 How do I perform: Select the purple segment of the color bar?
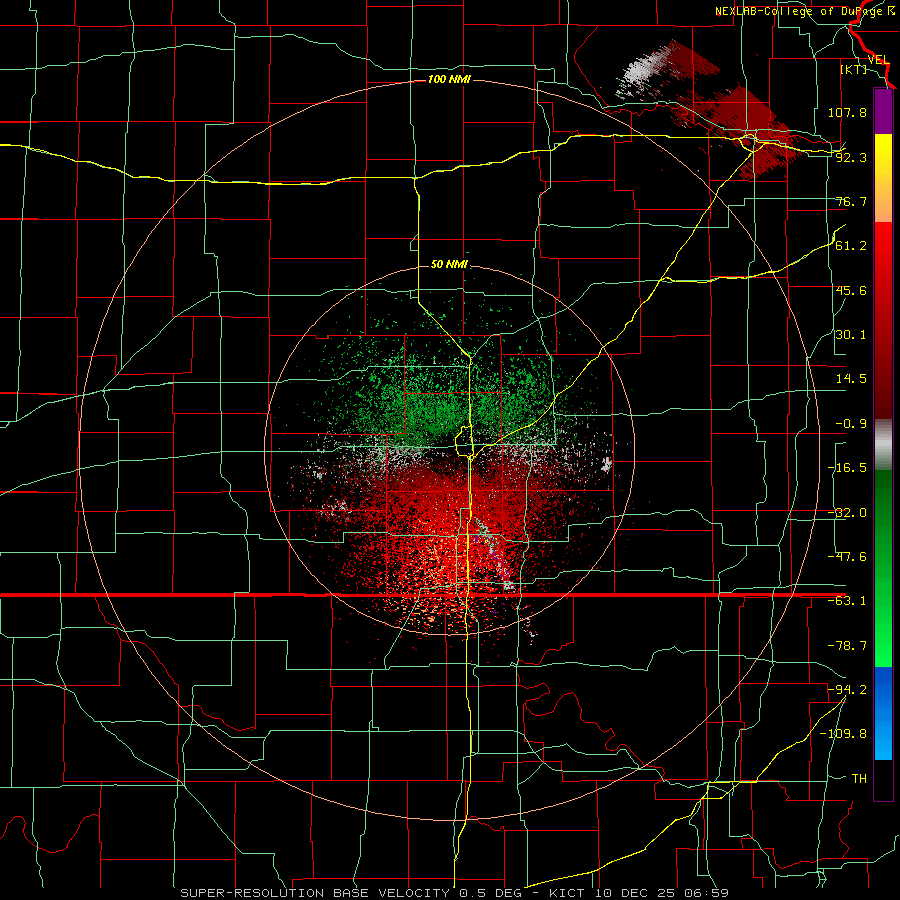pyautogui.click(x=883, y=111)
